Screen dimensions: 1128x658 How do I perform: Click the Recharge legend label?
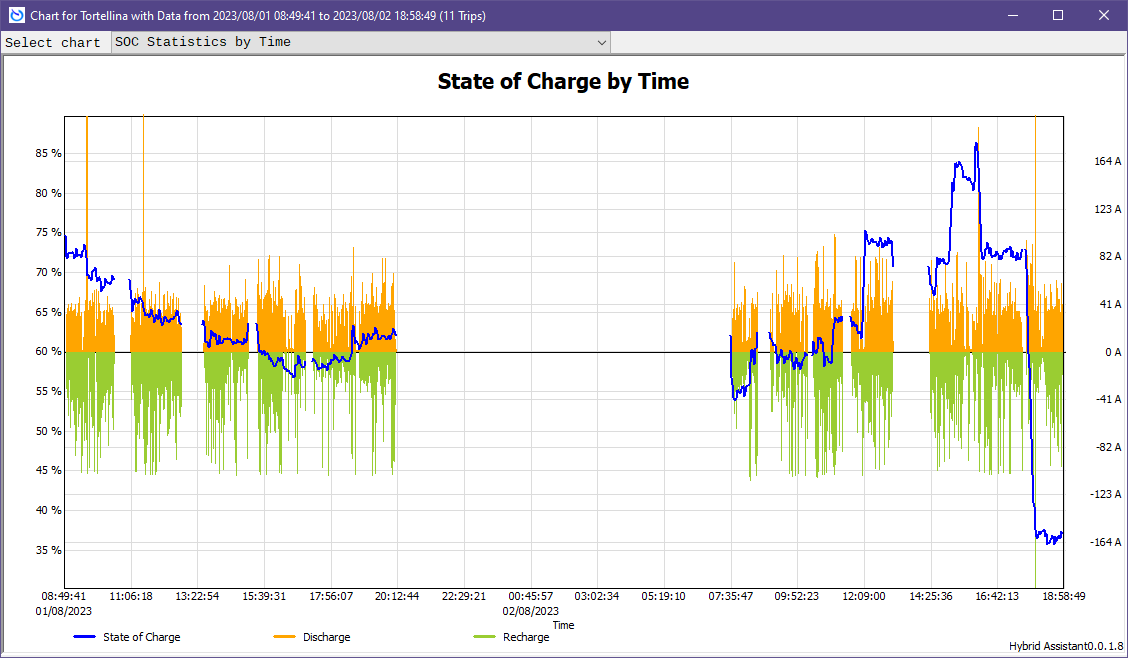point(526,637)
